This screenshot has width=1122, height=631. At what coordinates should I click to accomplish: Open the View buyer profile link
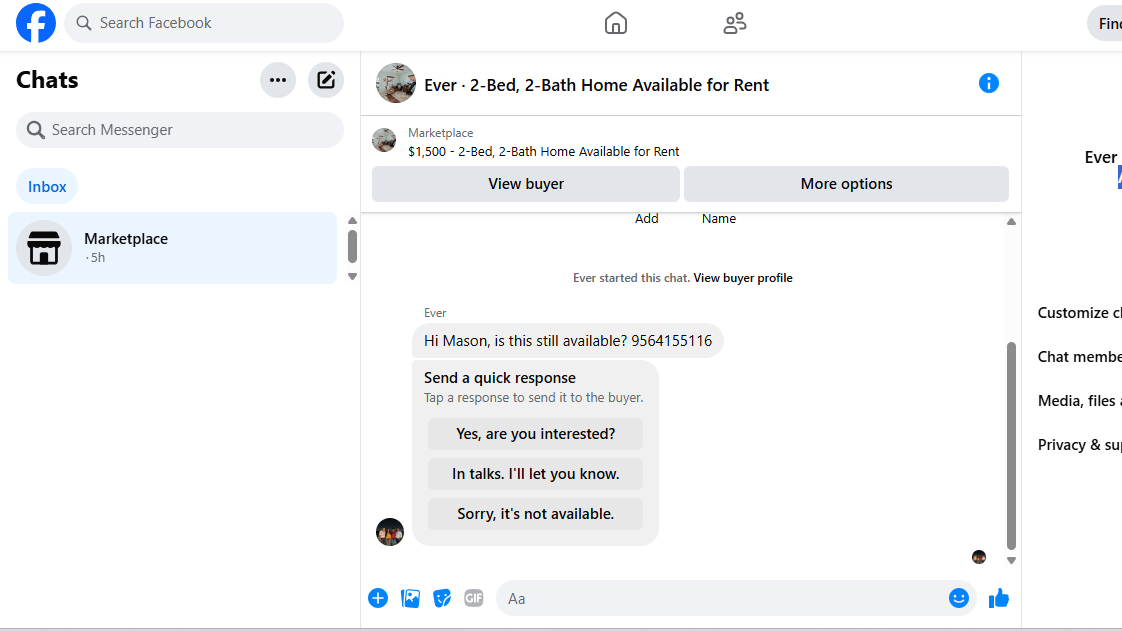pyautogui.click(x=743, y=278)
